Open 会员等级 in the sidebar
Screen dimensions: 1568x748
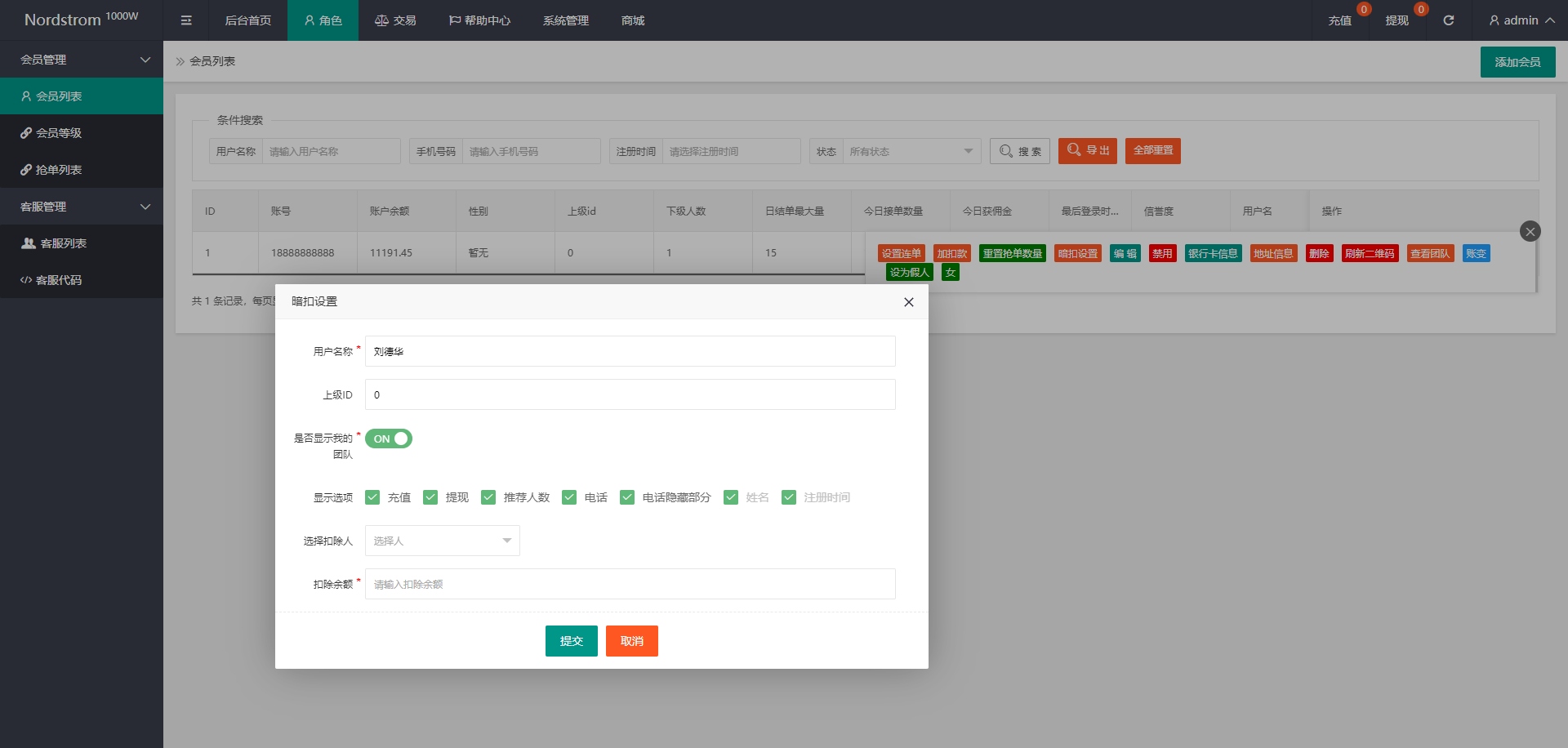59,133
